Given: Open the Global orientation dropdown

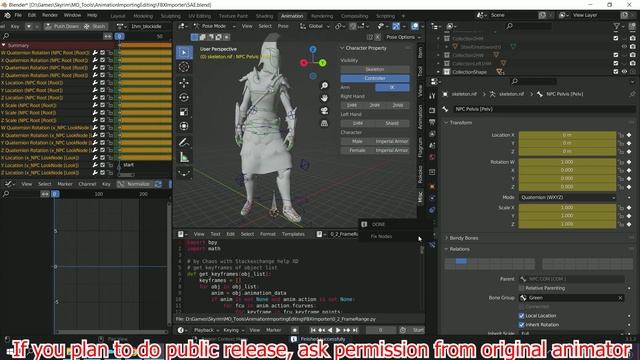Looking at the screenshot, I should [x=314, y=26].
